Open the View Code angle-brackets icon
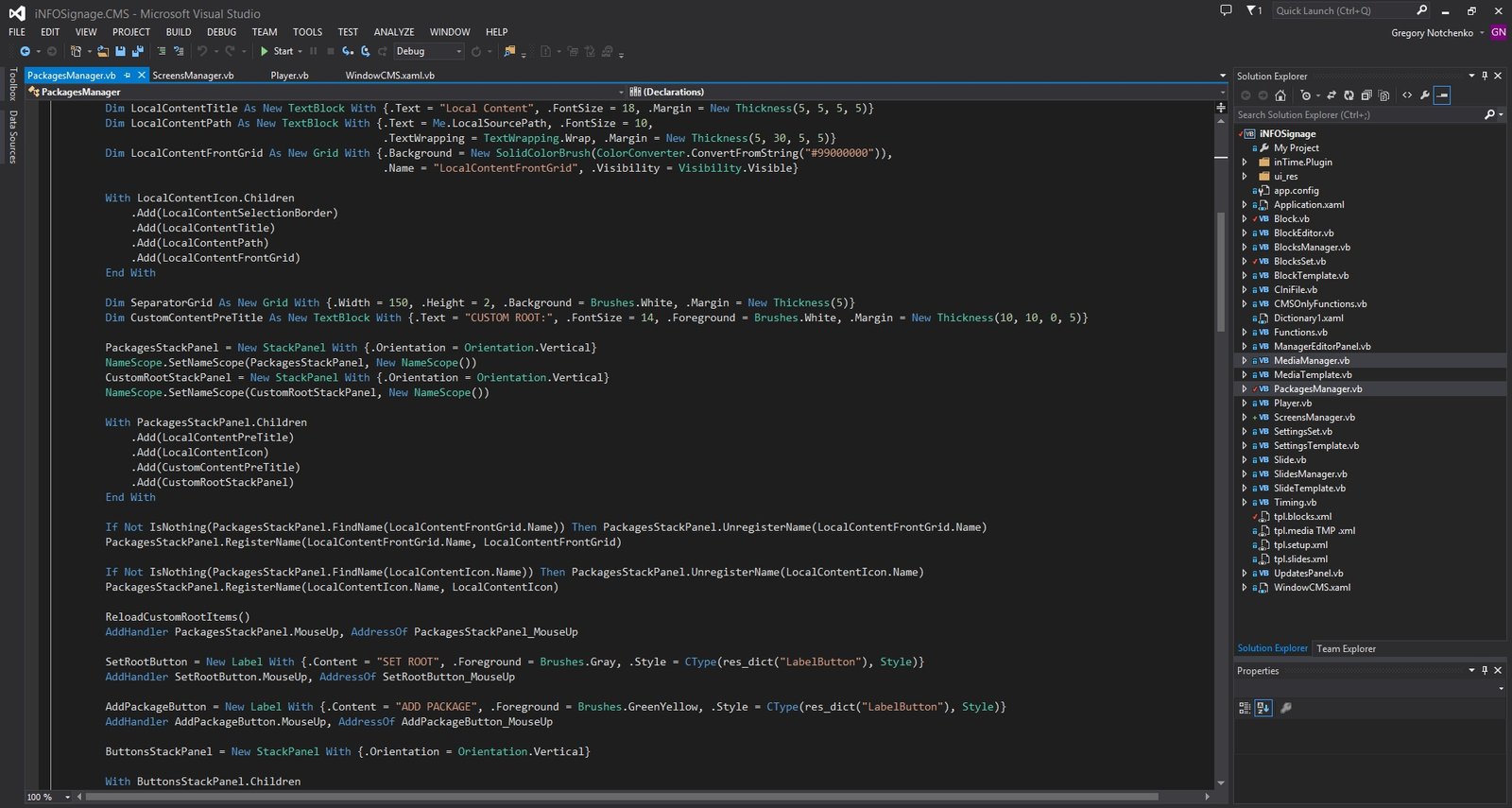This screenshot has width=1512, height=808. pyautogui.click(x=1407, y=95)
